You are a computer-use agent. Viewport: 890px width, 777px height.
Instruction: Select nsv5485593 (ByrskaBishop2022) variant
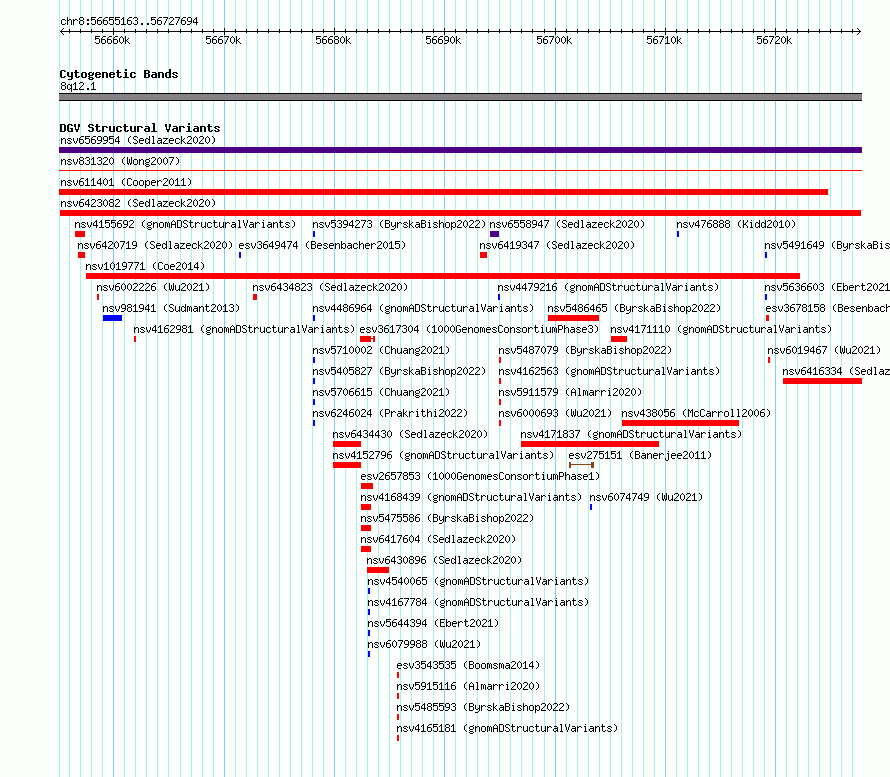pyautogui.click(x=483, y=707)
